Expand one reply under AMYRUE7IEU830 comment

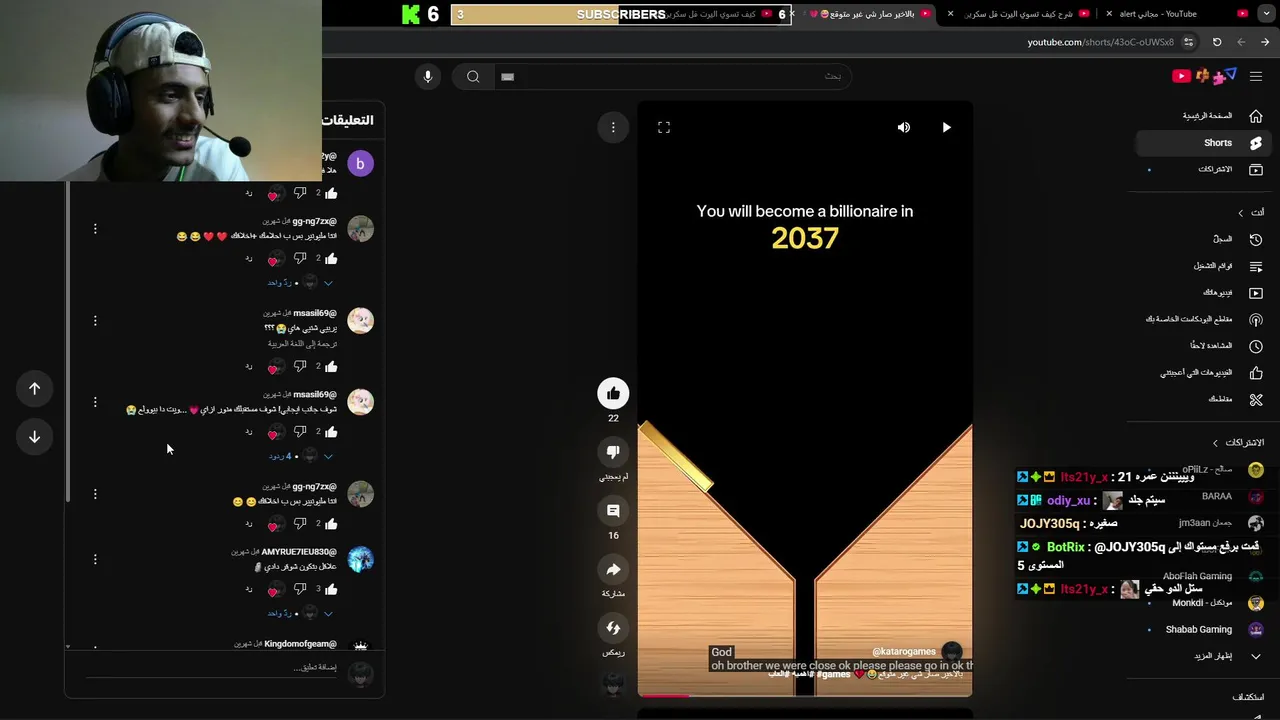point(300,613)
